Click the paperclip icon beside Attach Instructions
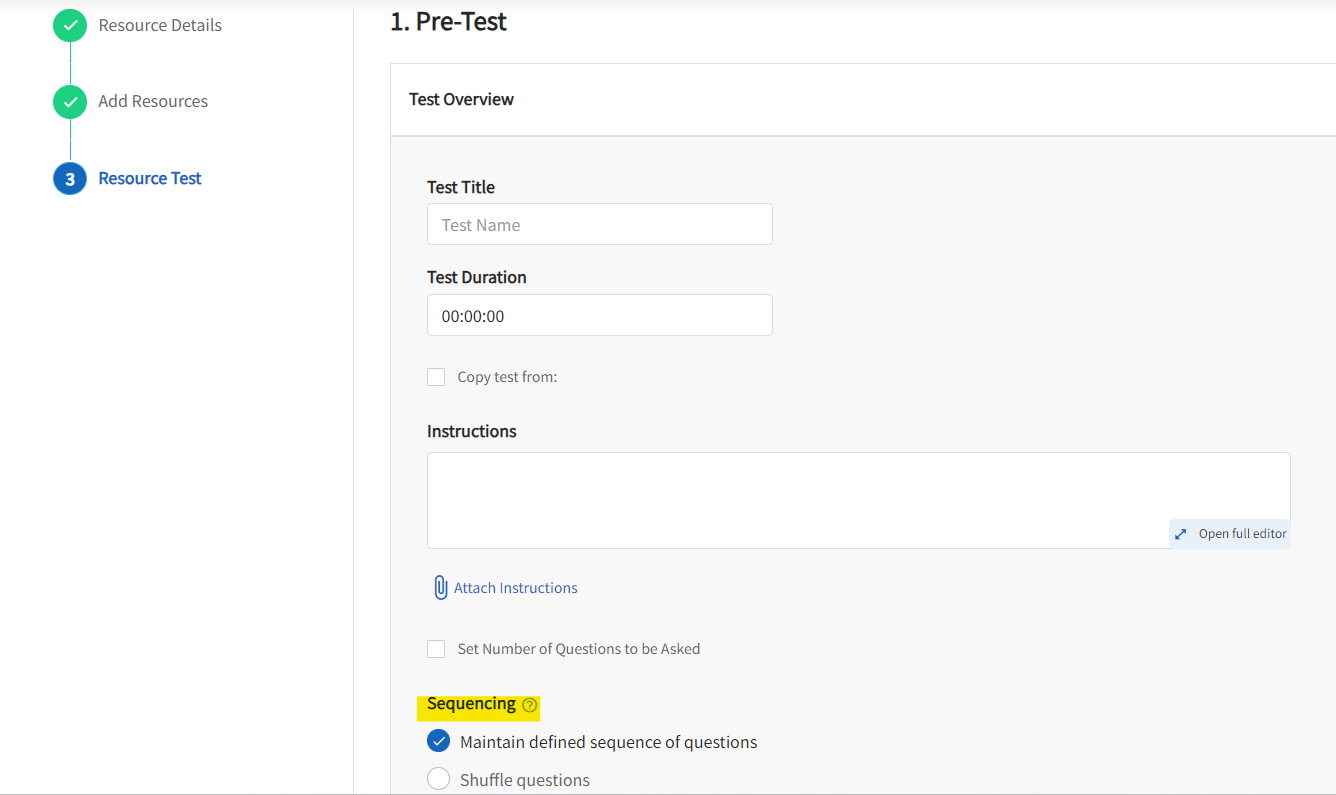 pos(441,587)
